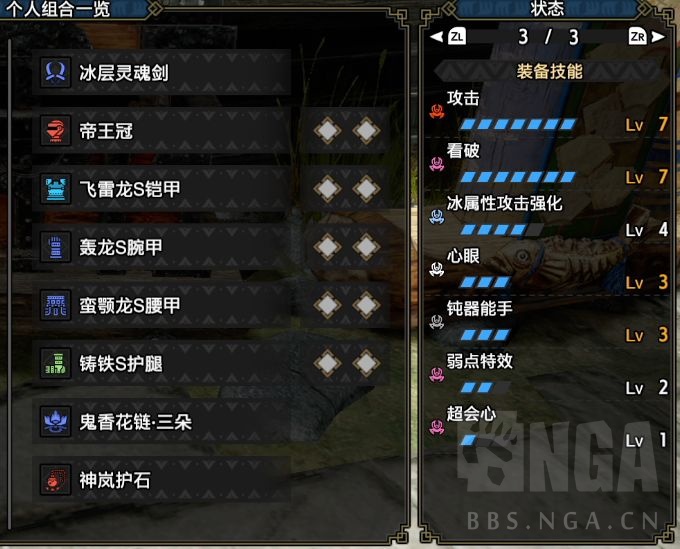
Task: Go to next status page with ZR arrow
Action: 647,37
